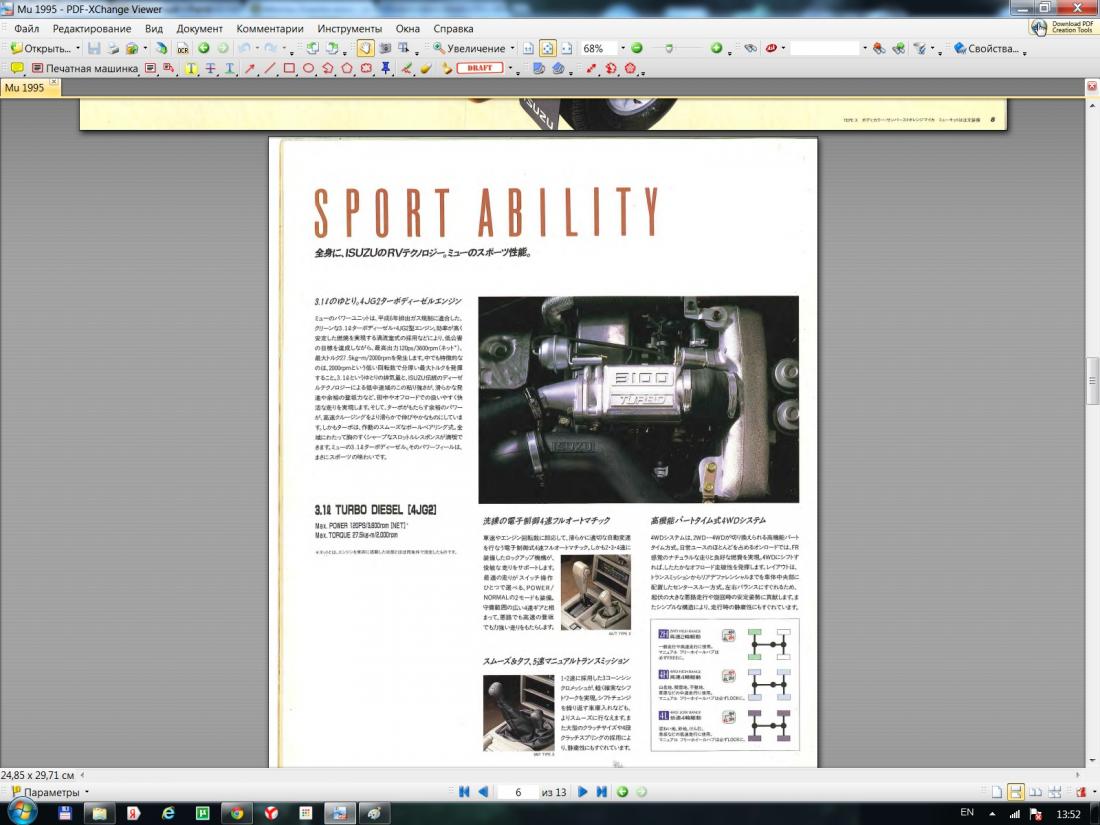Go to previous view green arrow
This screenshot has width=1100, height=825.
pos(203,48)
